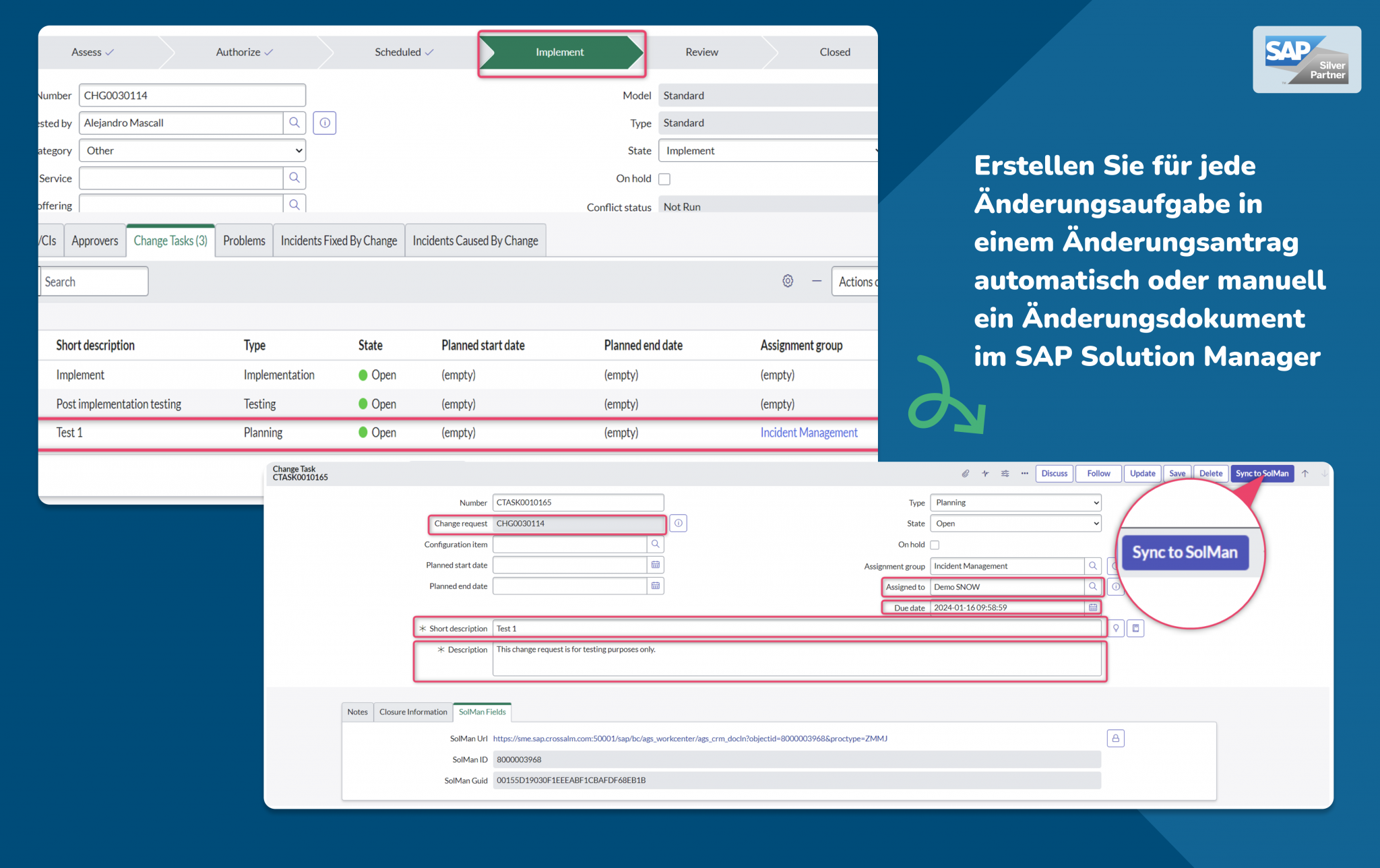
Task: Sort by the Planned start date column header
Action: pos(483,345)
